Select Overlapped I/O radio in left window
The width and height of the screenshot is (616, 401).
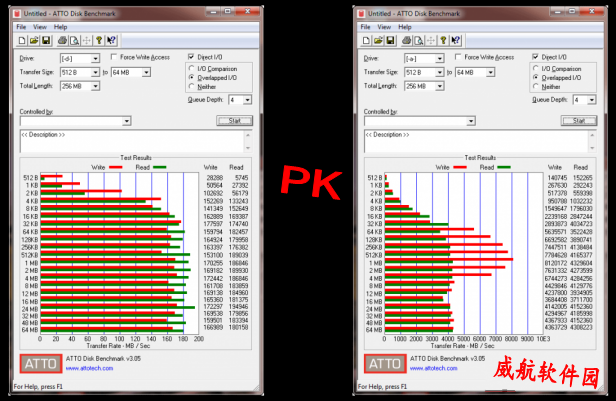192,77
